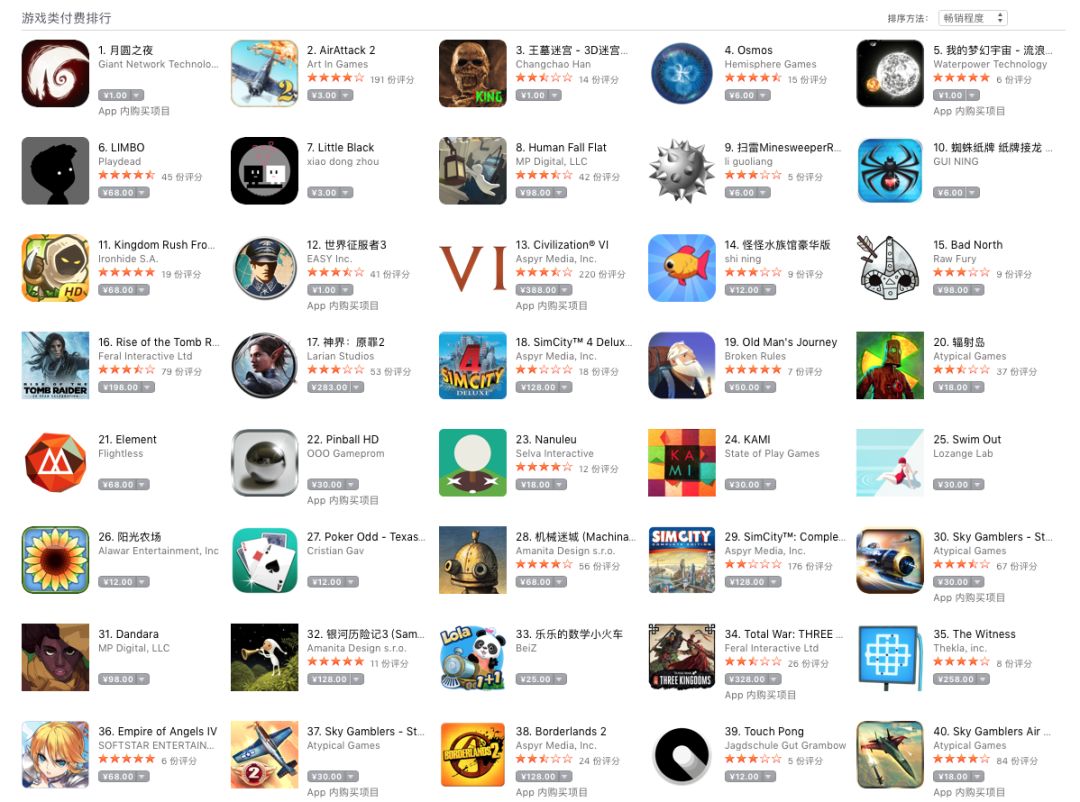Open developer Playdead under LIMBO
This screenshot has height=802, width=1080.
pyautogui.click(x=119, y=161)
